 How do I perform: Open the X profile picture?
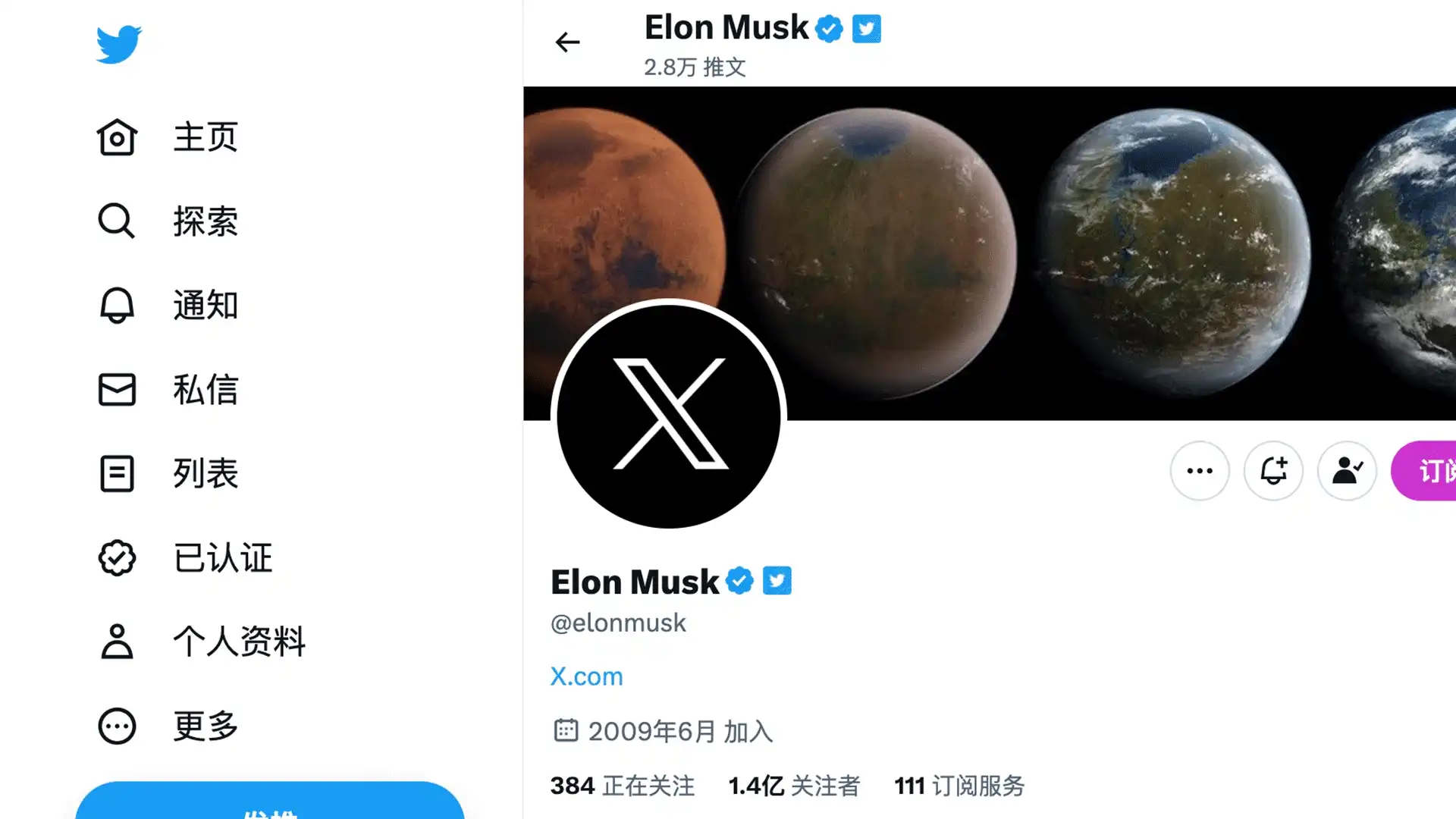(x=668, y=416)
